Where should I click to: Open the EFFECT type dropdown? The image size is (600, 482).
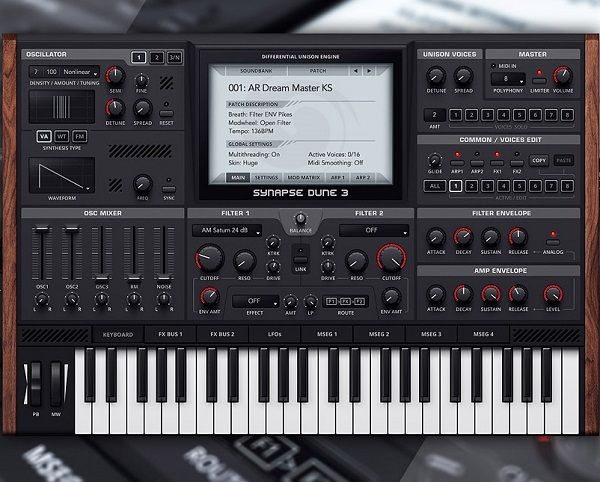coord(255,301)
